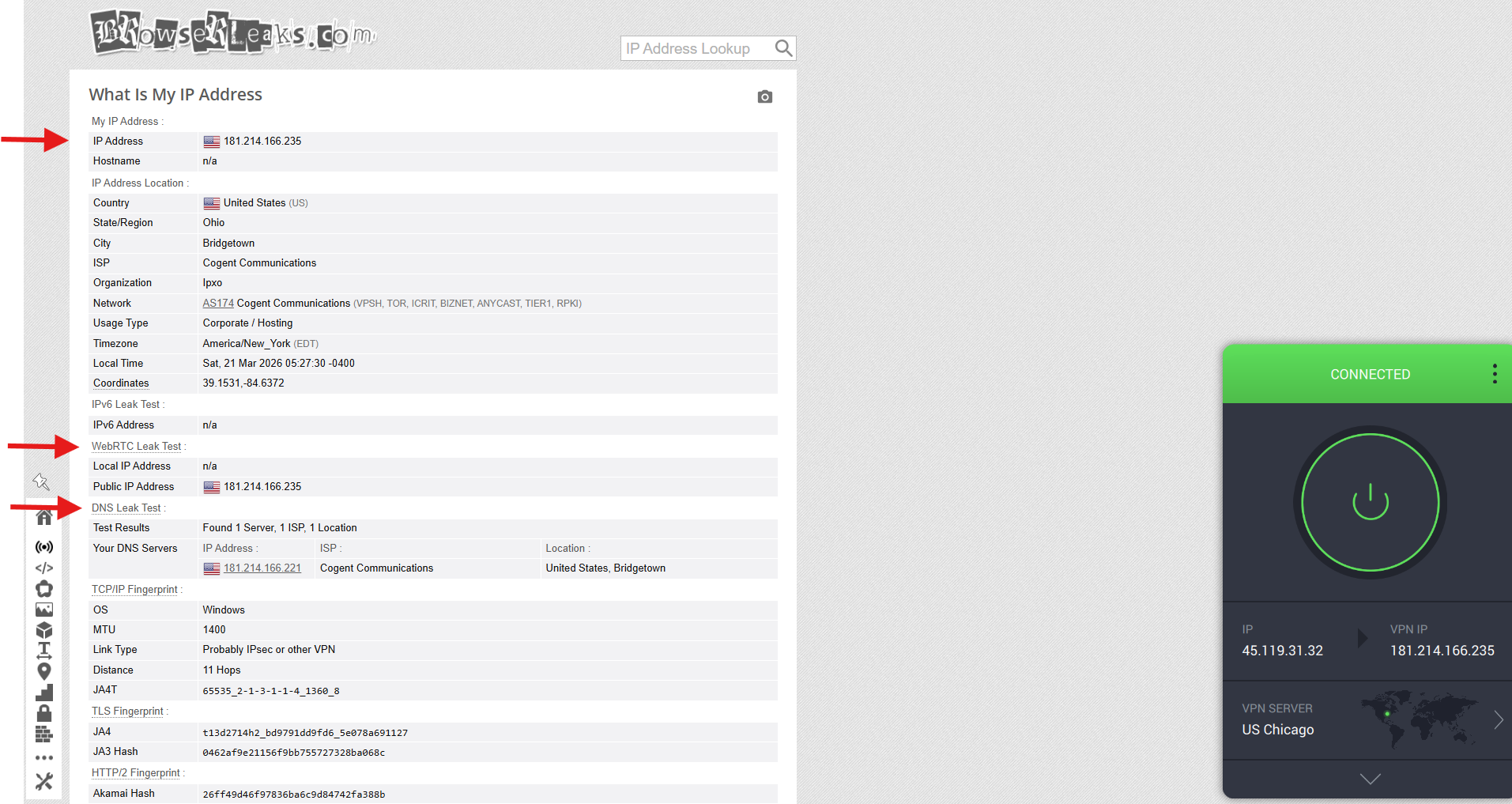Click the Bridgetown city value
1512x804 pixels.
228,243
